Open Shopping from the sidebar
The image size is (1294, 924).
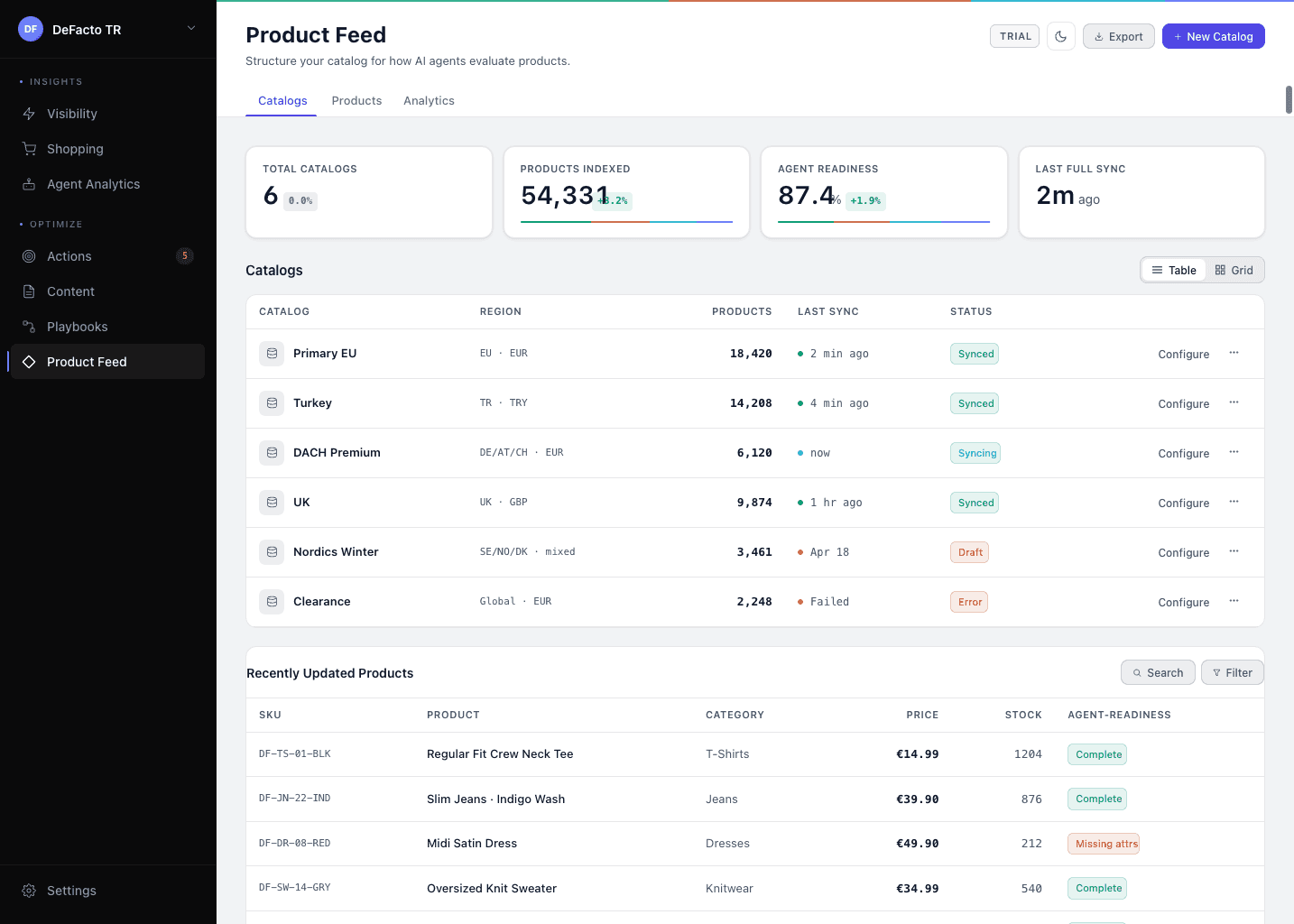pos(74,148)
